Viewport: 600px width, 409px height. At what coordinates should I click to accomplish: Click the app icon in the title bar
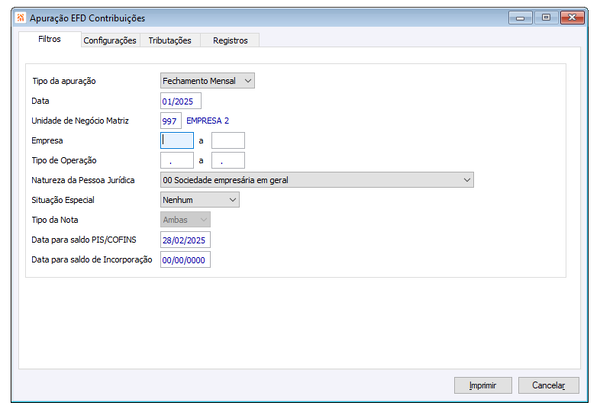[20, 18]
